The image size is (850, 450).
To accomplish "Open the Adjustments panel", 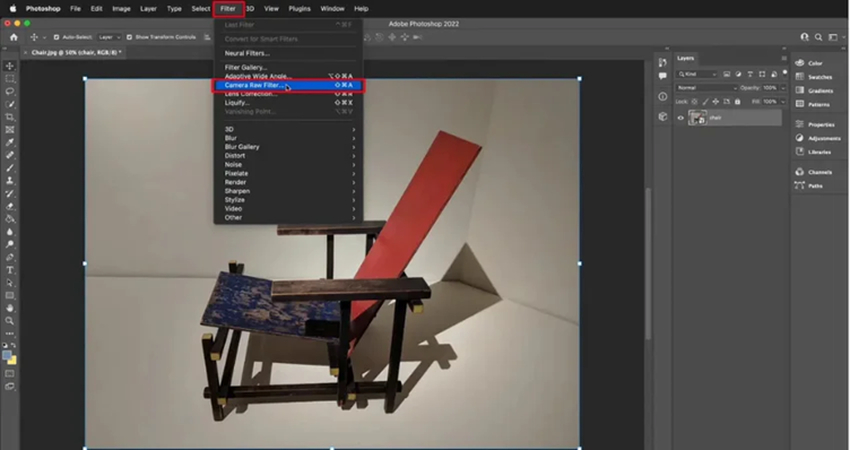I will pos(817,138).
